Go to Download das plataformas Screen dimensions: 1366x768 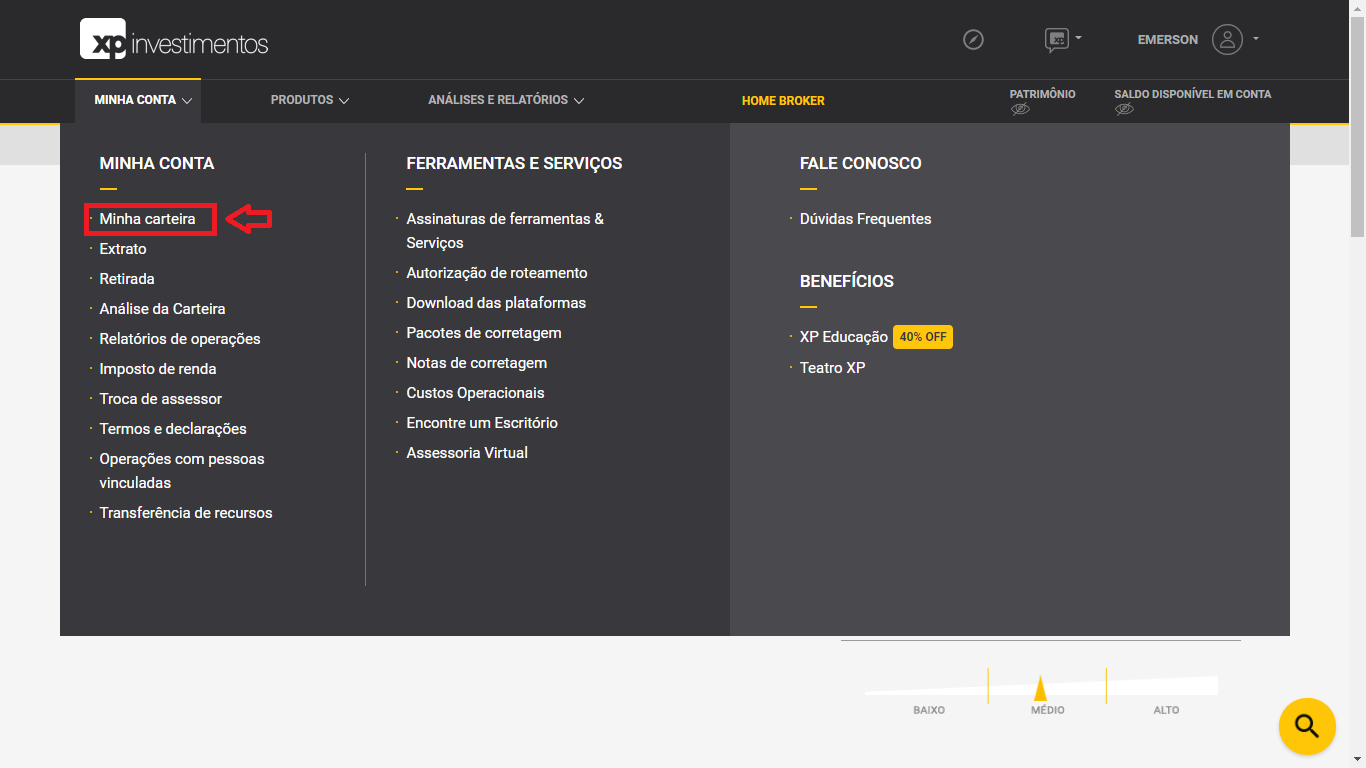click(496, 303)
